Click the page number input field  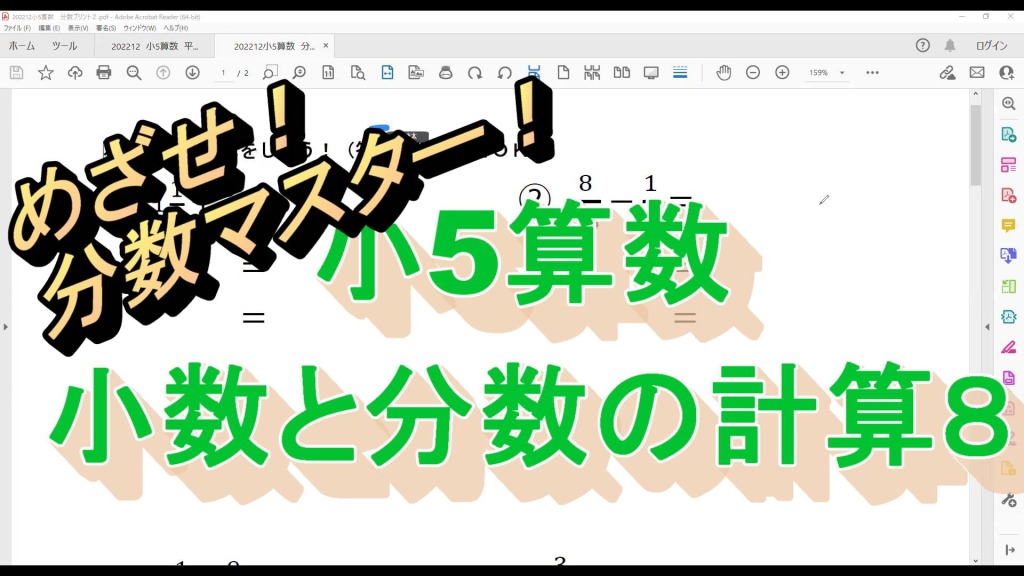(223, 73)
